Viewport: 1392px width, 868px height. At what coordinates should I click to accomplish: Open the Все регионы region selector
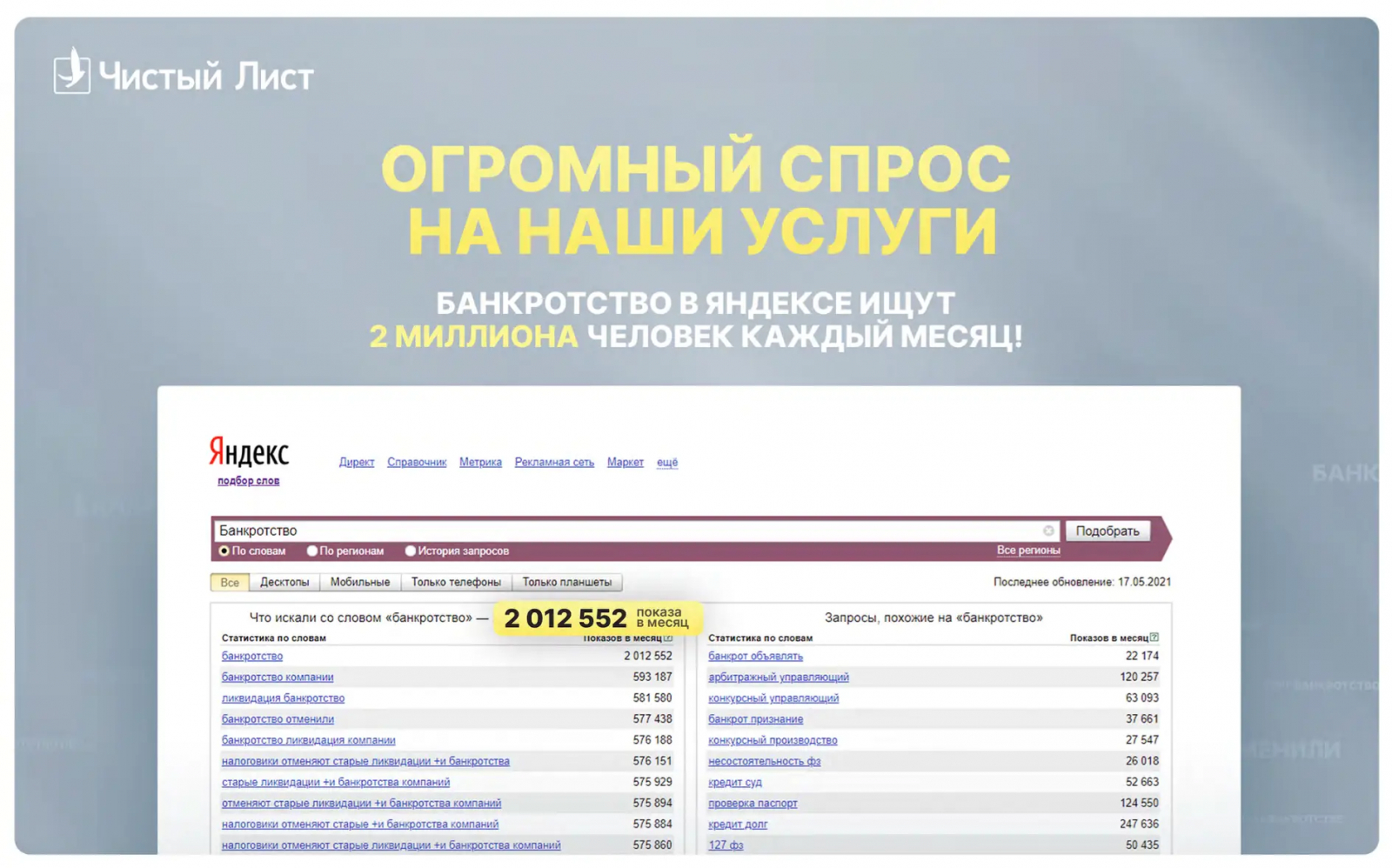click(1028, 550)
